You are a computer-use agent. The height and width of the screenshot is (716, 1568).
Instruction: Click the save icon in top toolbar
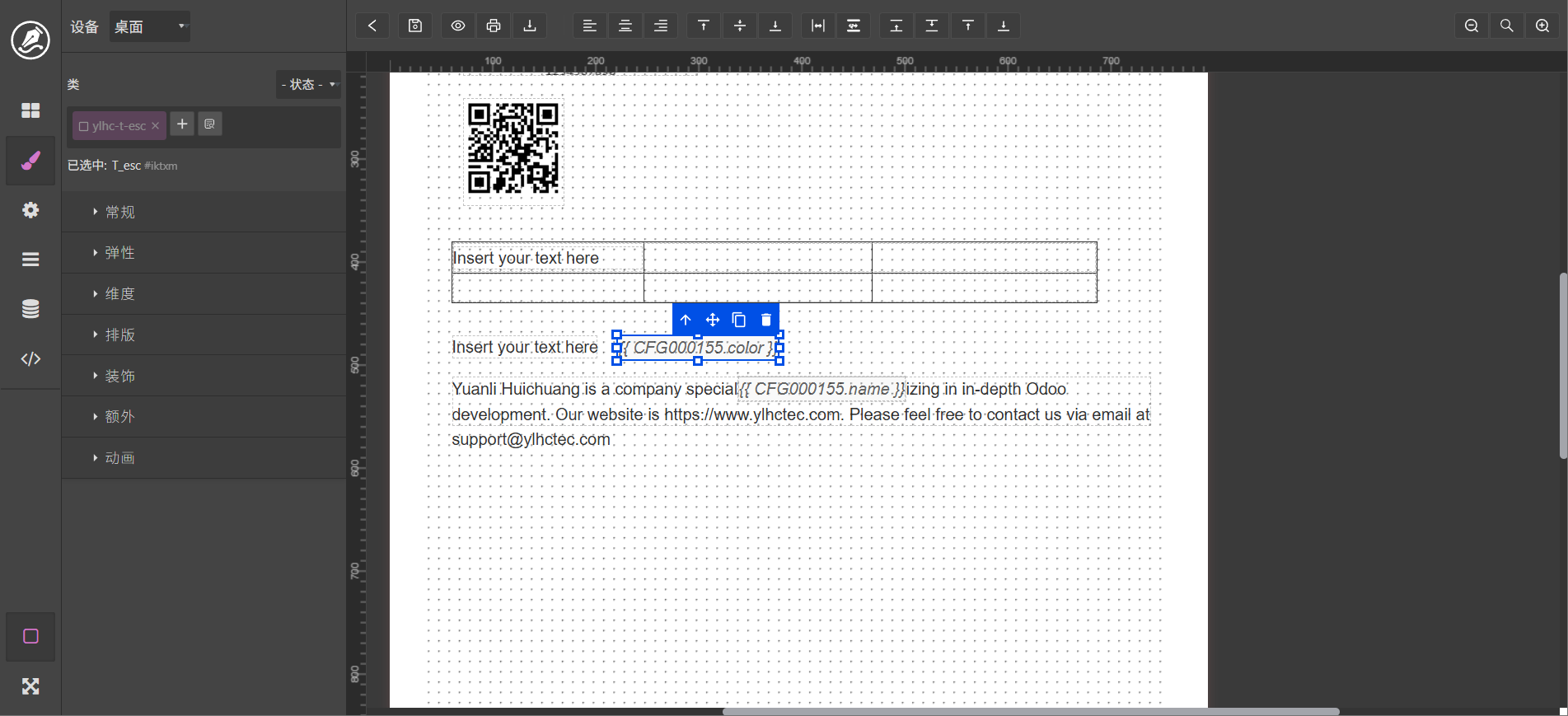[415, 26]
